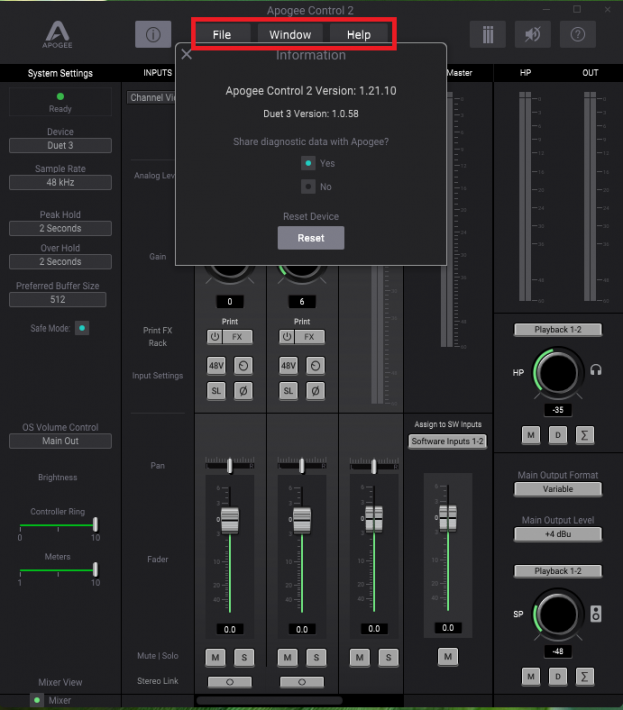Screen dimensions: 623x710
Task: Open the Preferred Buffer Size 512 dropdown
Action: [x=60, y=299]
